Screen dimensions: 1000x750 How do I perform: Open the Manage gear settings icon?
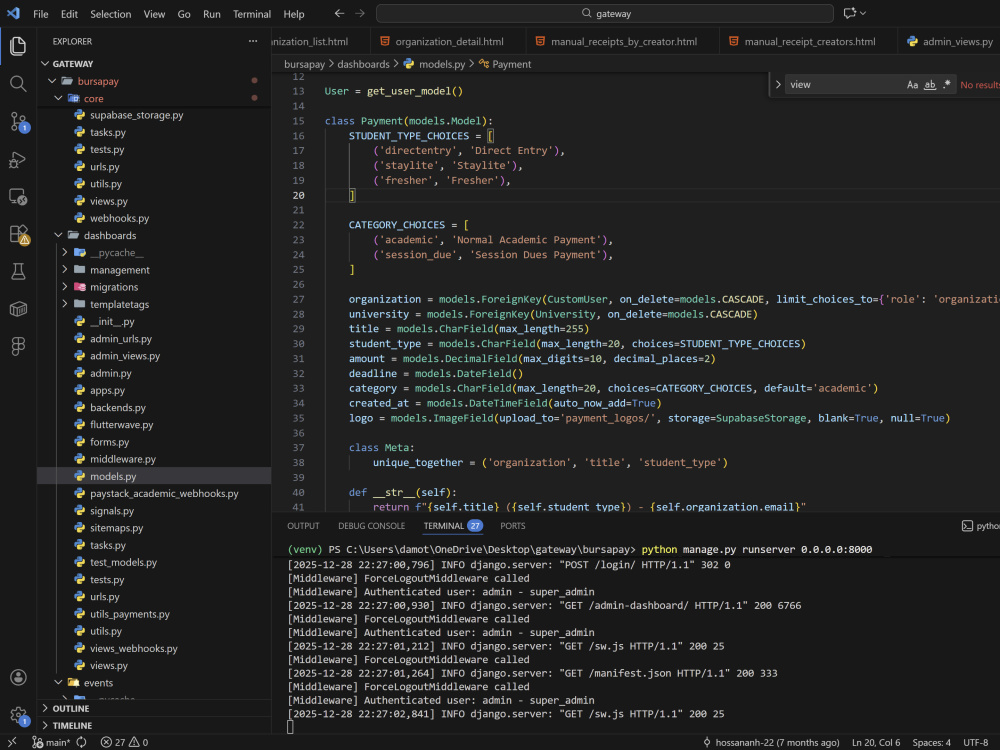point(19,716)
